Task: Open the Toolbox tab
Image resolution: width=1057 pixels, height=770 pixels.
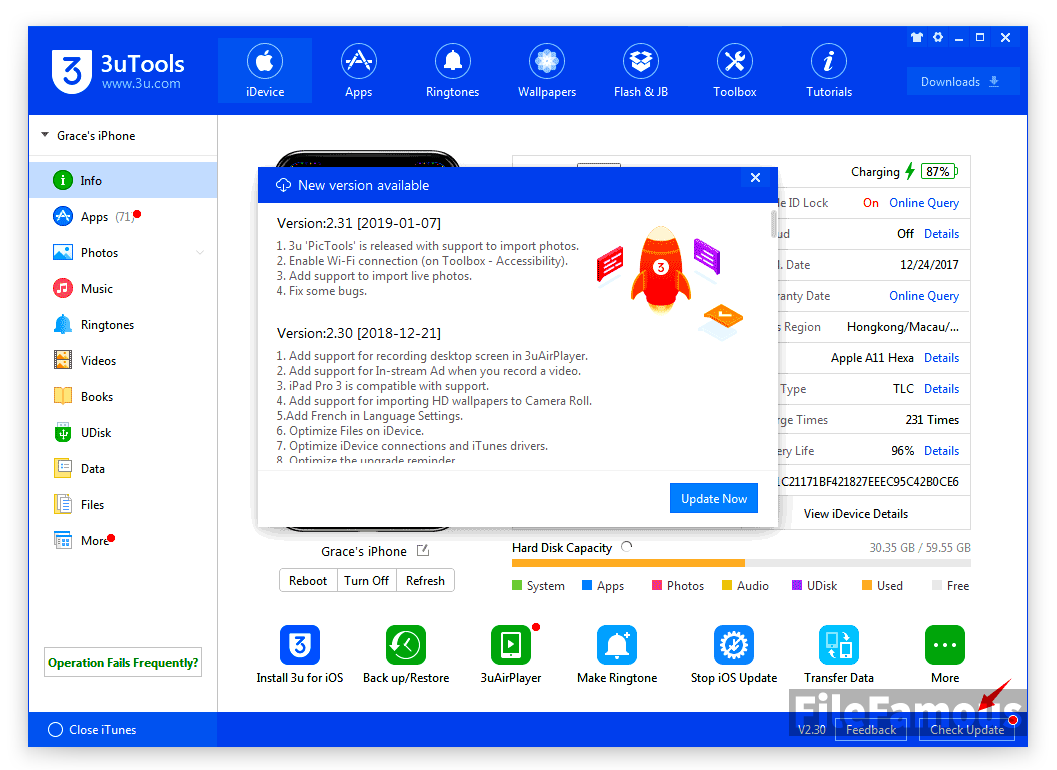Action: click(x=735, y=71)
